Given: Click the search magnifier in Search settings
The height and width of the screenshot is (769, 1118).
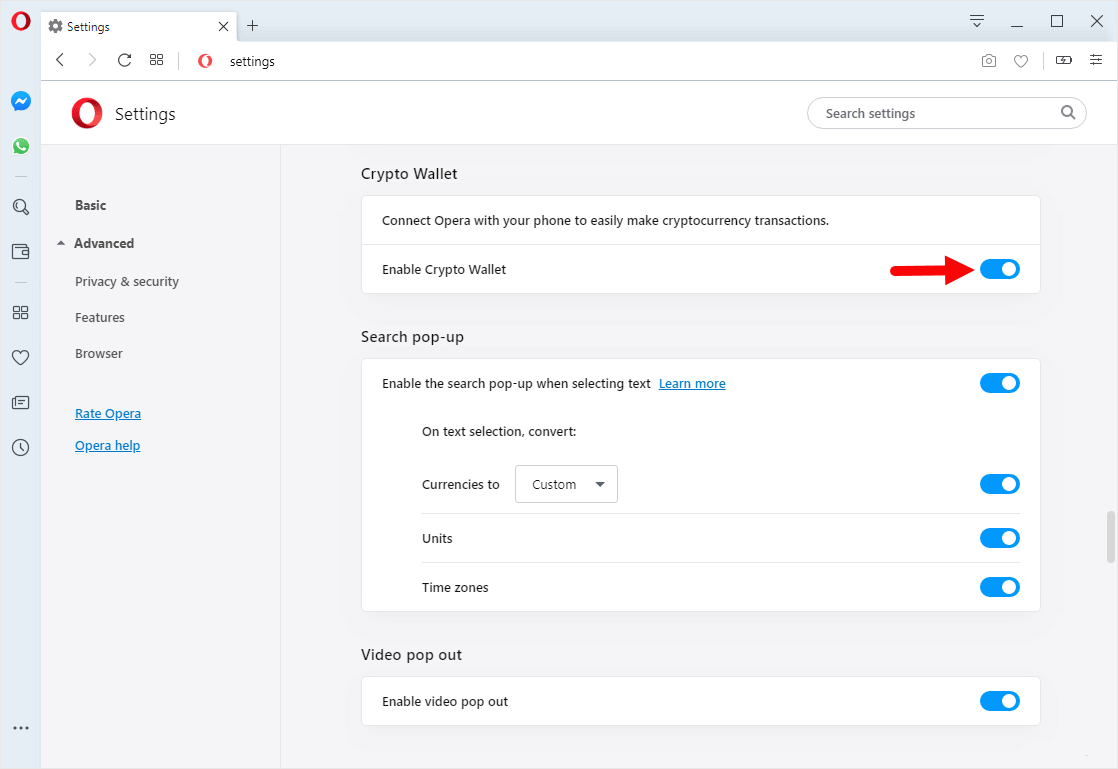Looking at the screenshot, I should [1067, 113].
